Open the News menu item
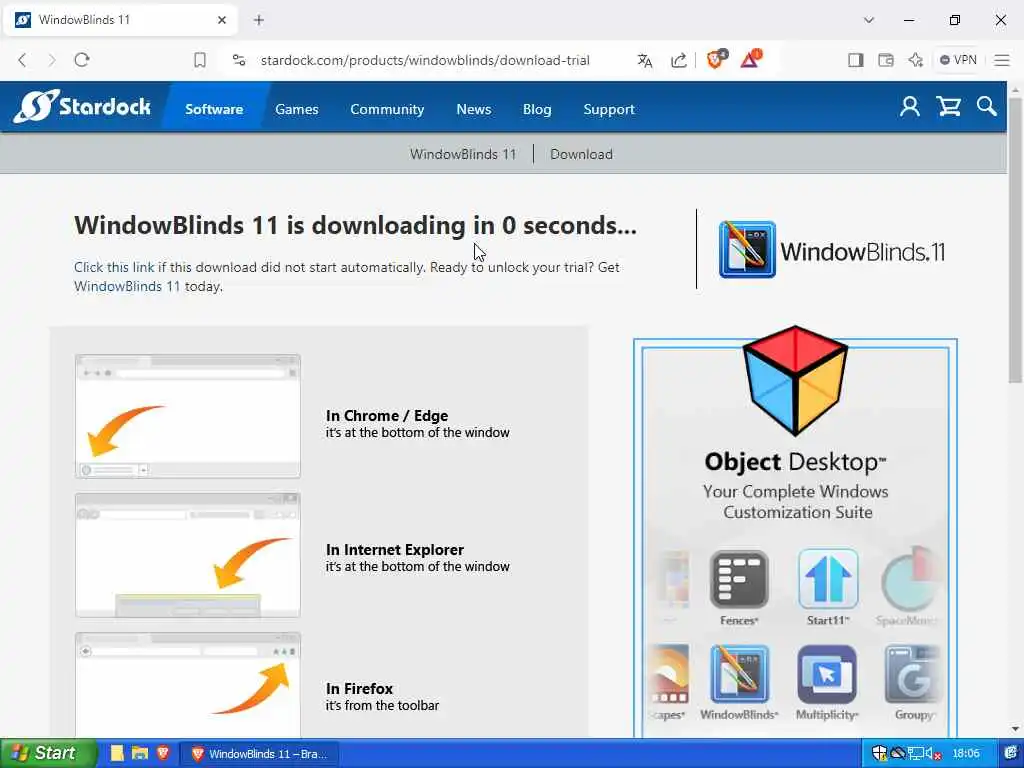The image size is (1024, 768). pos(473,109)
